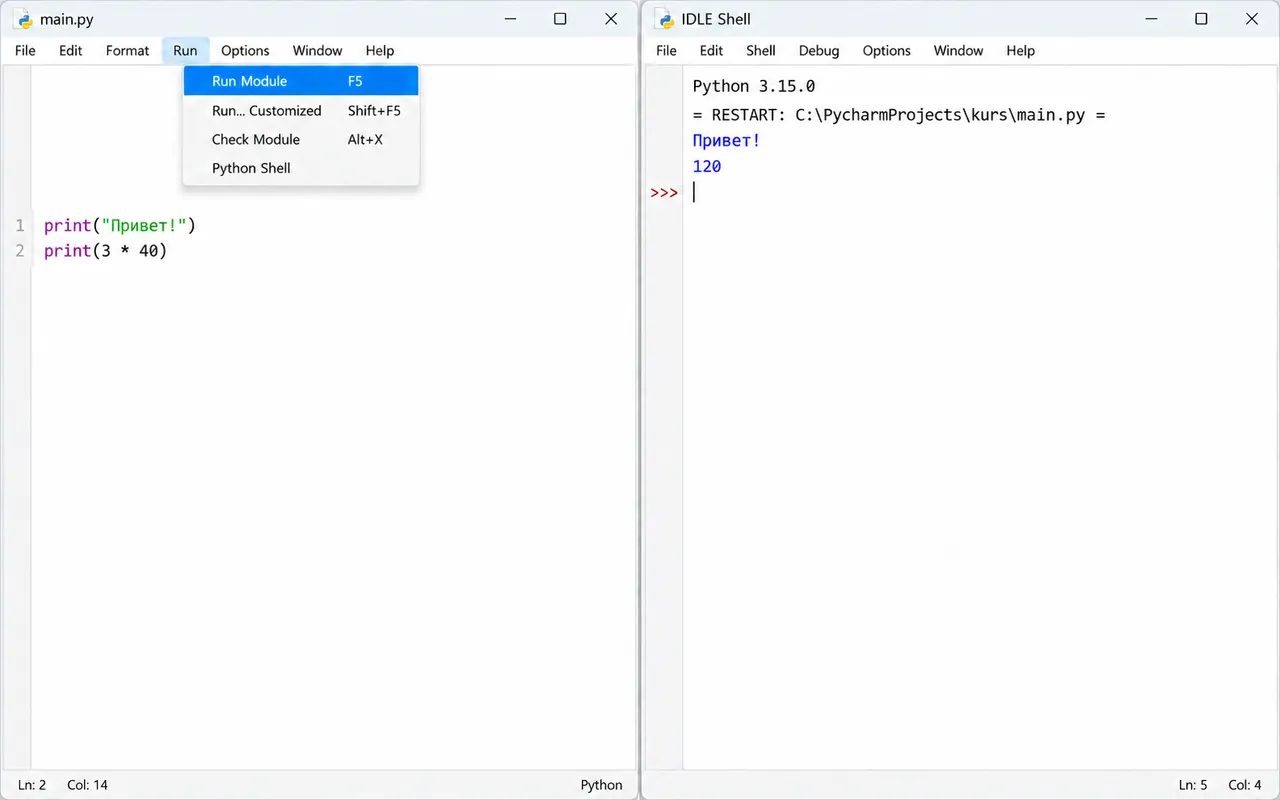Open the Edit menu in IDLE Shell
1280x800 pixels.
711,51
